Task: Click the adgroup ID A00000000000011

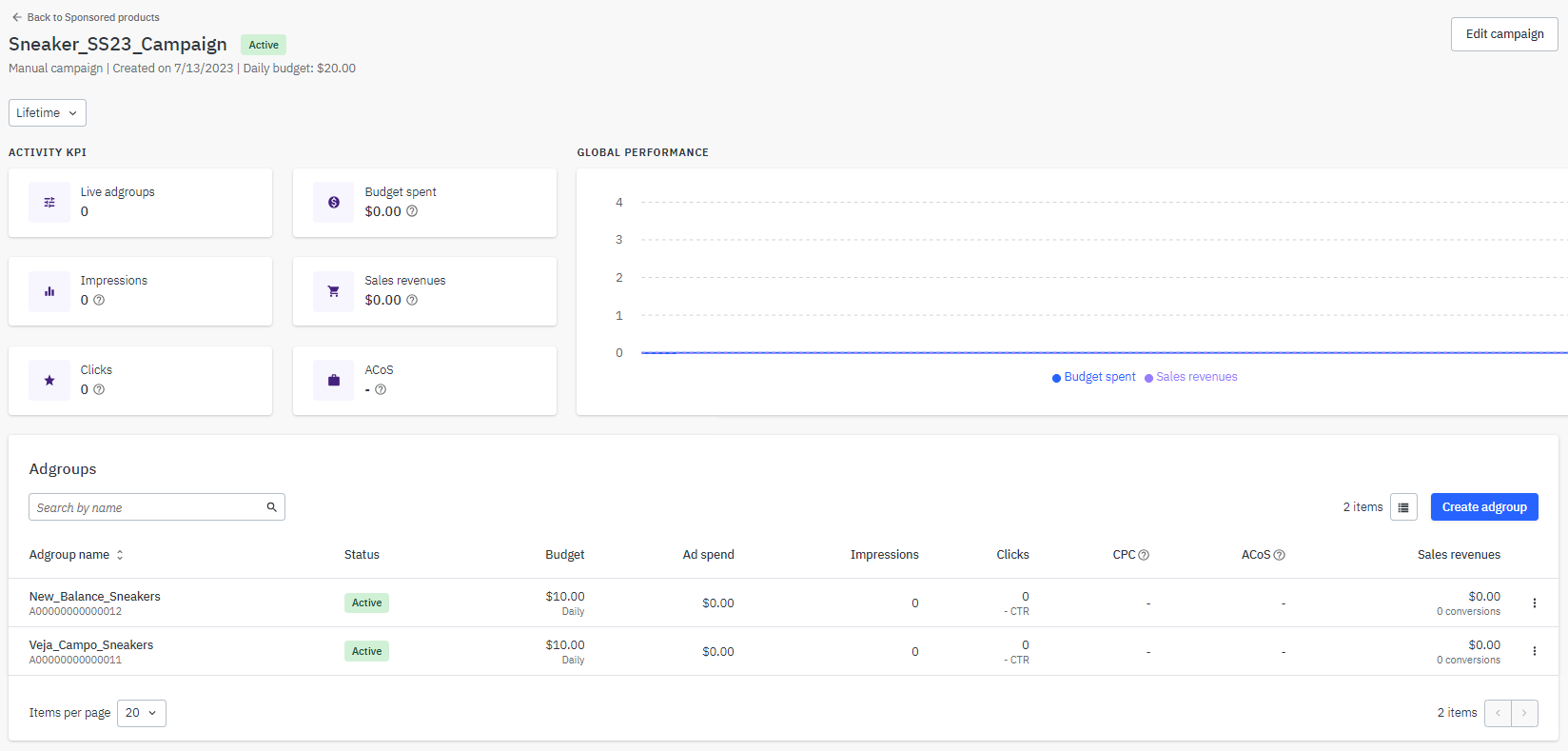Action: click(x=75, y=660)
